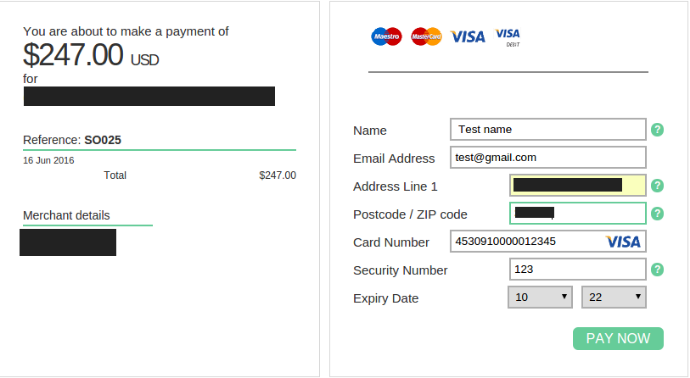Click the blue VISA credit logo
Viewport: 690px width, 378px height.
click(x=468, y=37)
